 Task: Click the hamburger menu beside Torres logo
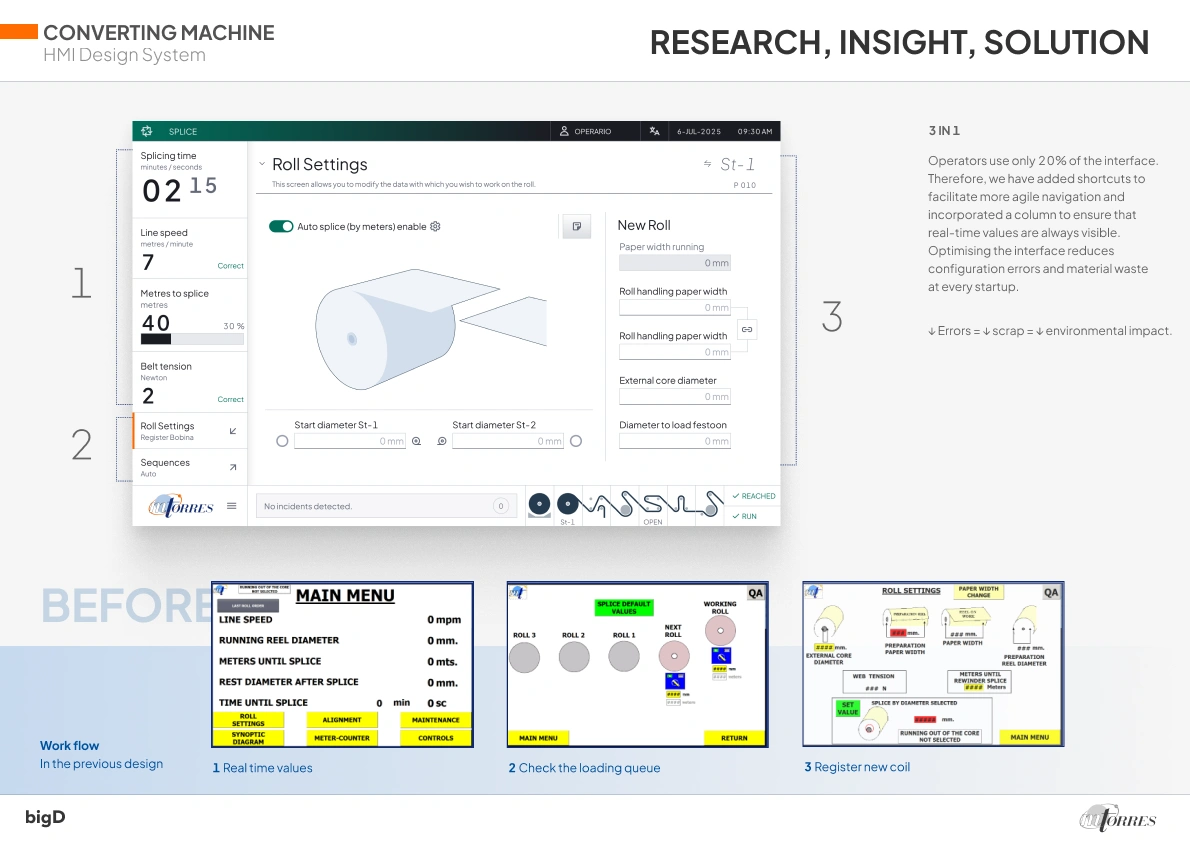click(231, 506)
